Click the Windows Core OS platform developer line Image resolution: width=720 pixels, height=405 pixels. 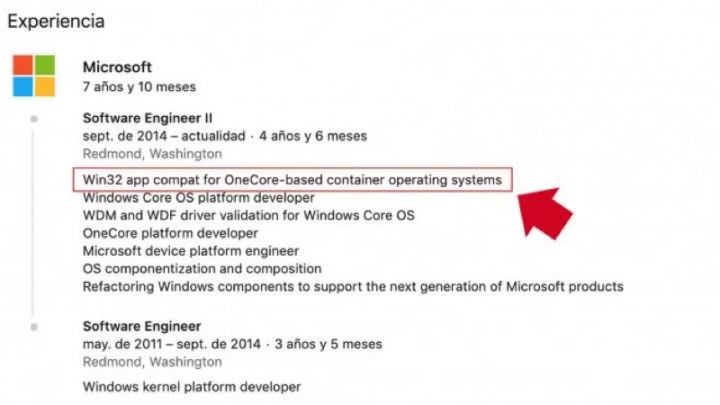click(x=198, y=197)
